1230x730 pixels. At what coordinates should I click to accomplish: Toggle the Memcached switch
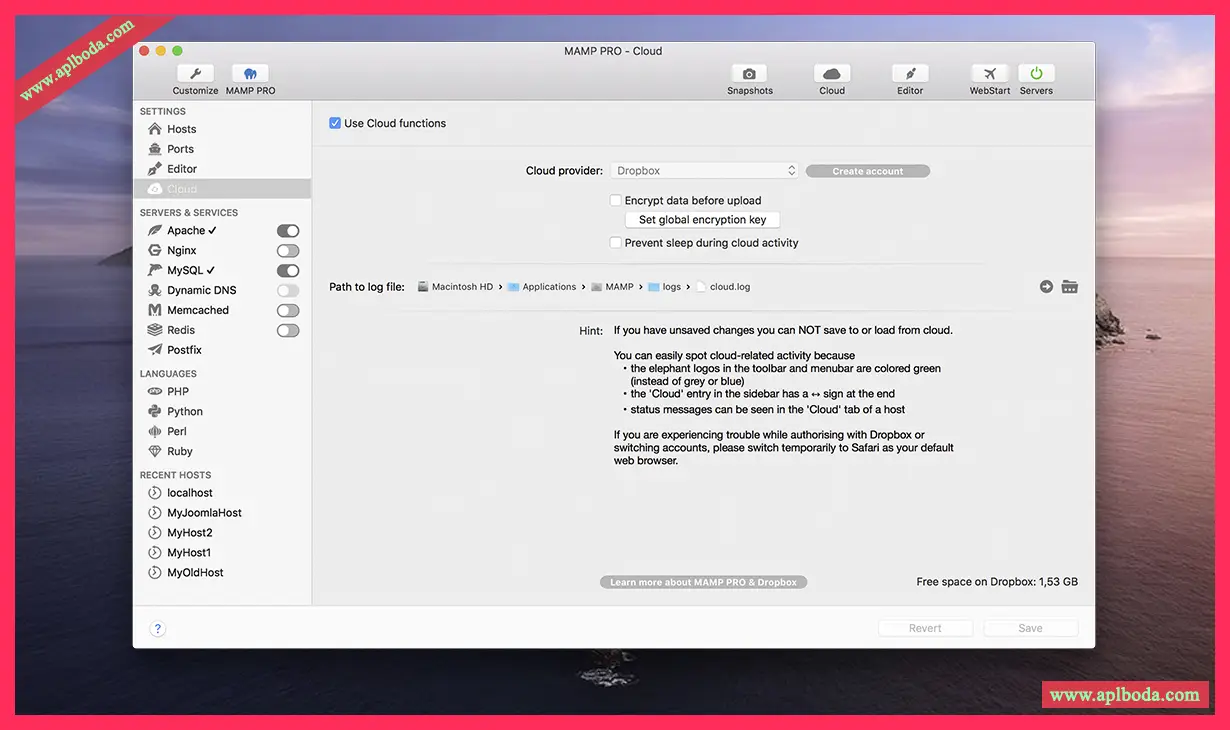[288, 311]
